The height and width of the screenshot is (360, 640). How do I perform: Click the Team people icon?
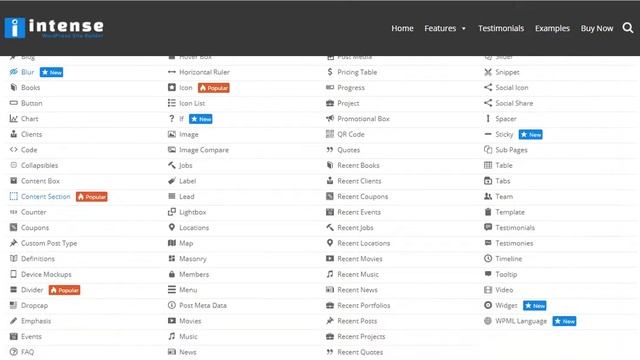[488, 196]
